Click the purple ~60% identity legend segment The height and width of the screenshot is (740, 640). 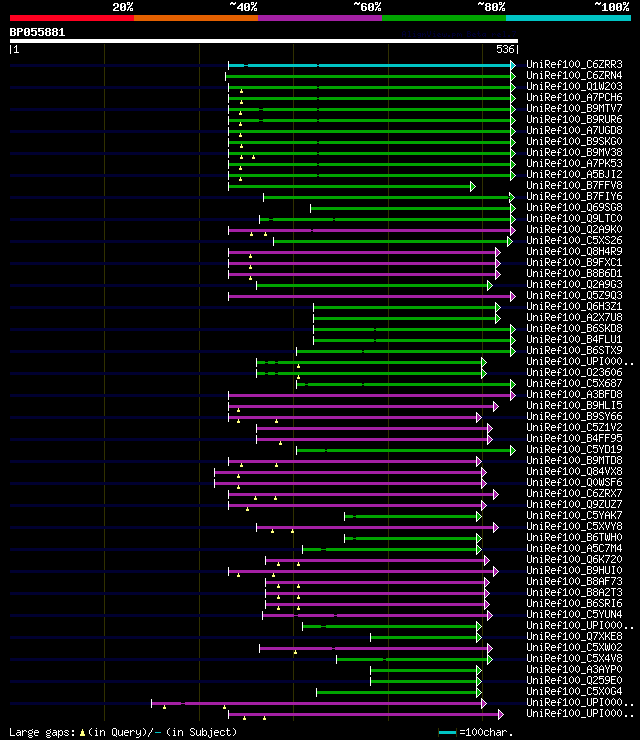[320, 18]
